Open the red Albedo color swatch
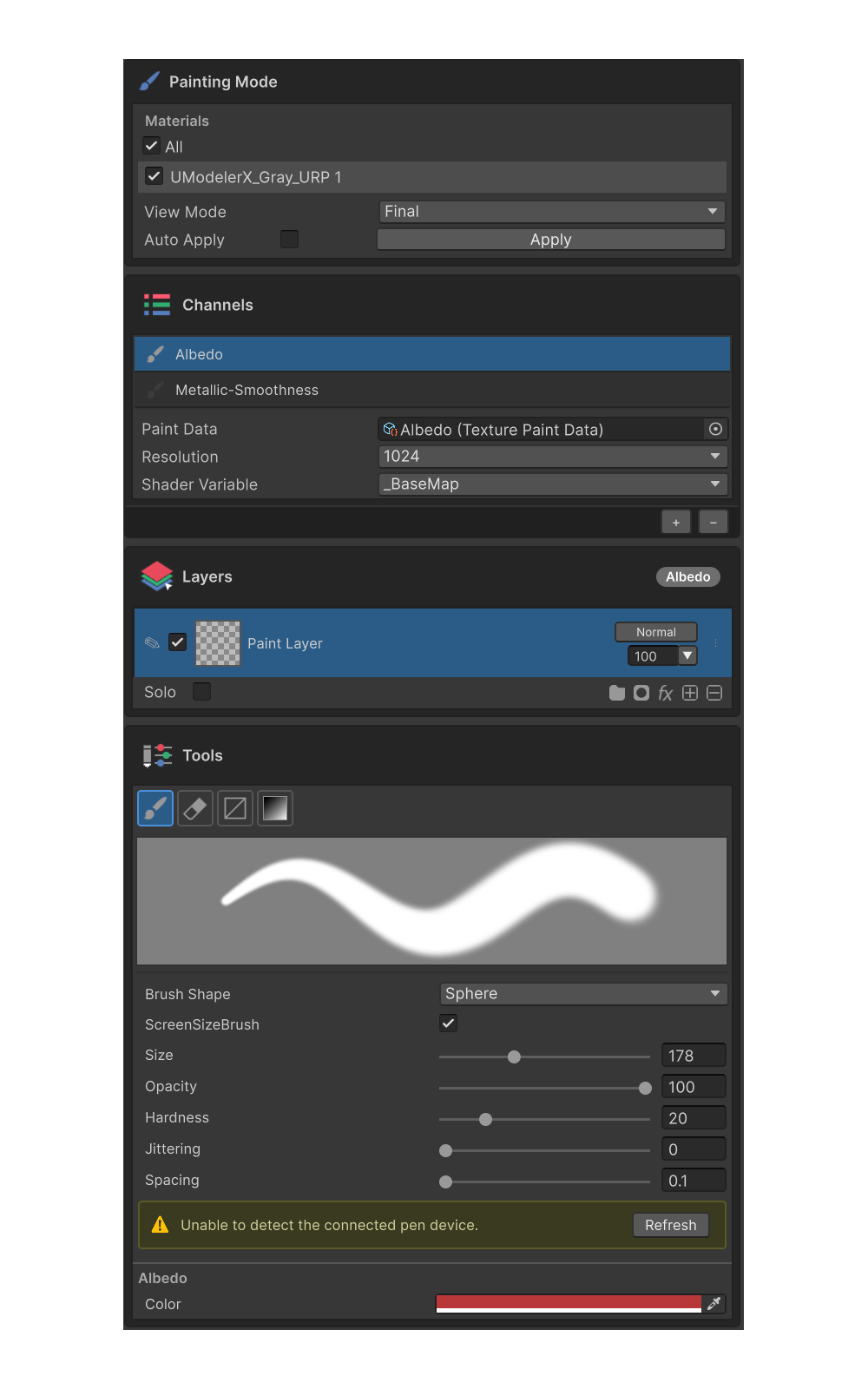The width and height of the screenshot is (868, 1389). pyautogui.click(x=569, y=1303)
